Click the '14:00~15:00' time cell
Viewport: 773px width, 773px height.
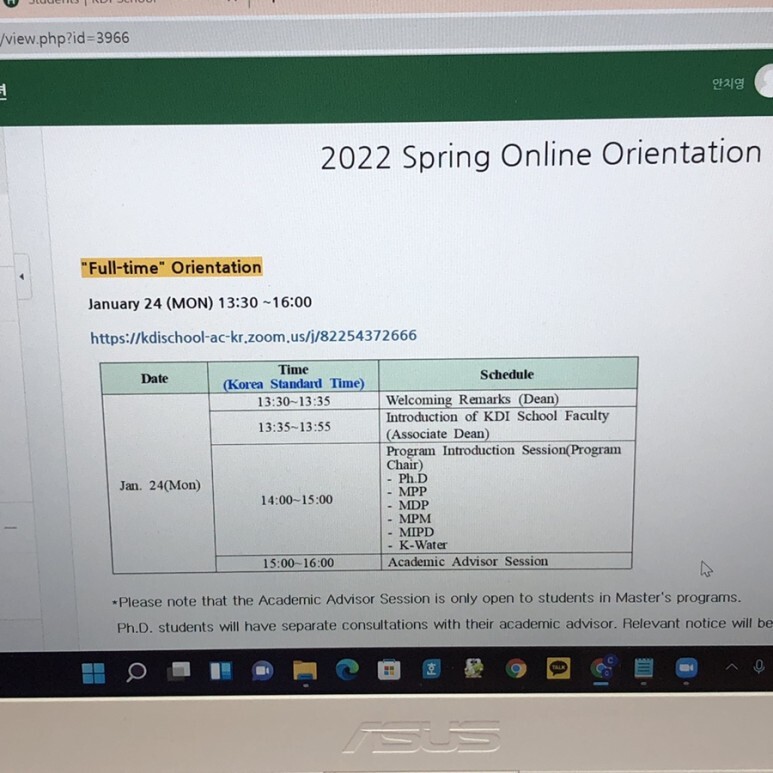297,500
